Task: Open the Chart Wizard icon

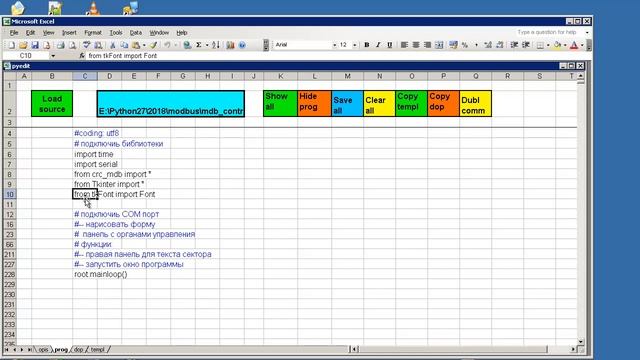Action: click(x=230, y=45)
